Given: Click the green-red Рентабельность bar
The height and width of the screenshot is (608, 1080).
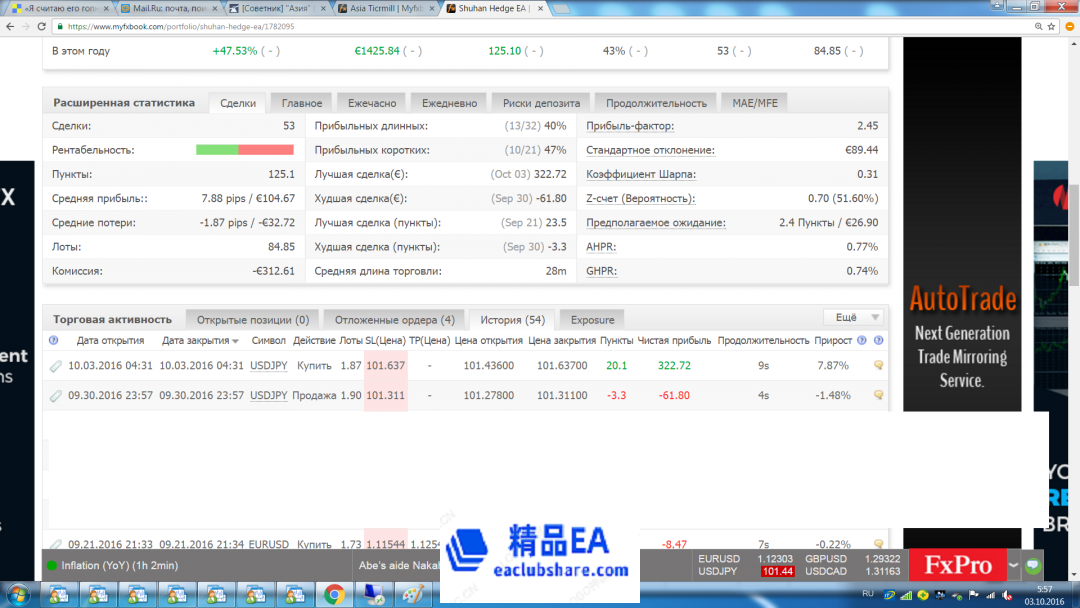Looking at the screenshot, I should (244, 150).
